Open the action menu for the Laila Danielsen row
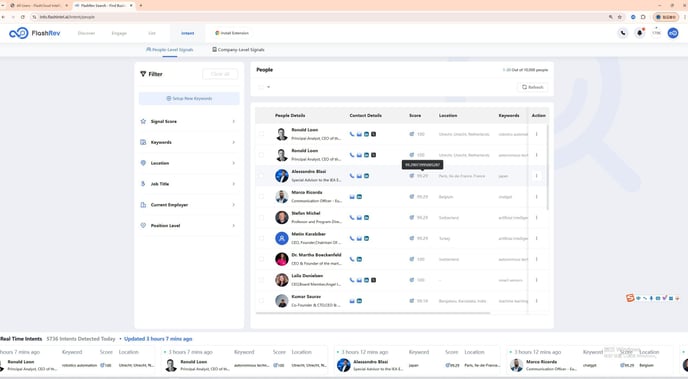The image size is (688, 379). click(536, 280)
